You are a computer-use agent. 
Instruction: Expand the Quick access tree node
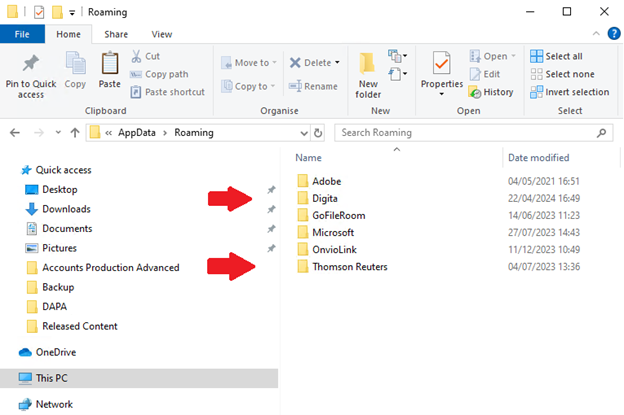tap(10, 170)
